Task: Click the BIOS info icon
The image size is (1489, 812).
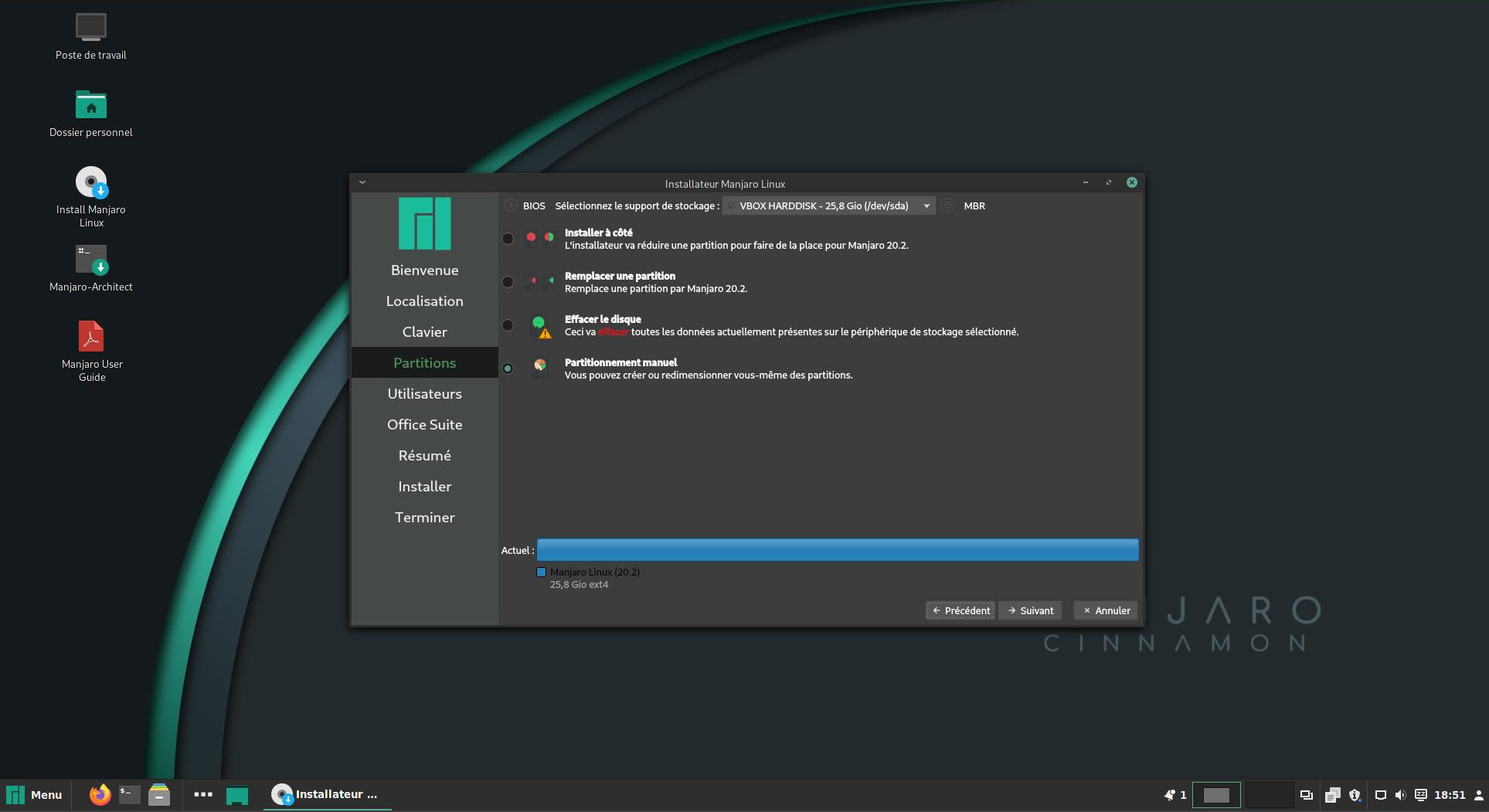Action: [511, 206]
